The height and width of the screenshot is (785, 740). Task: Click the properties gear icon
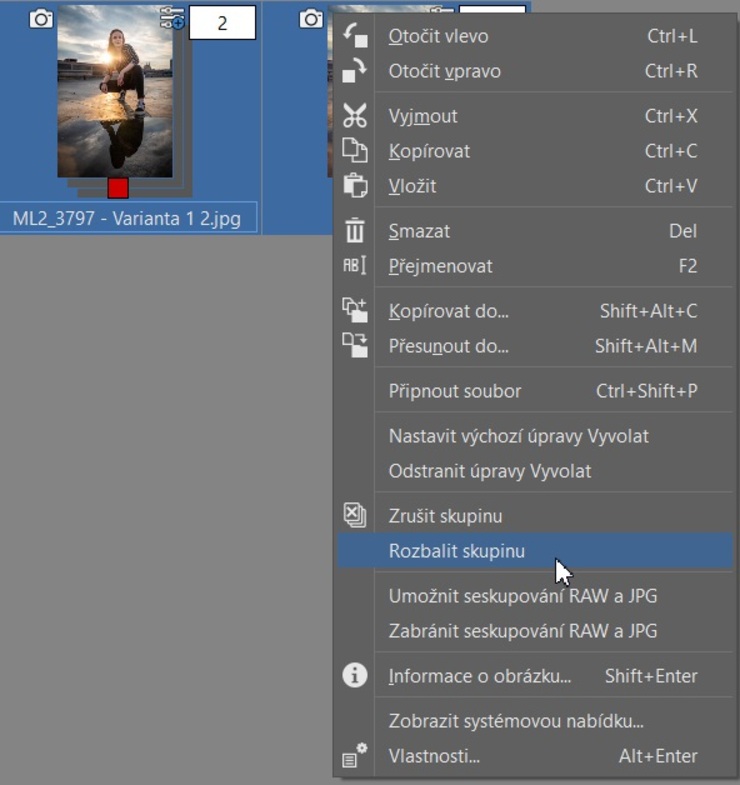pos(354,756)
